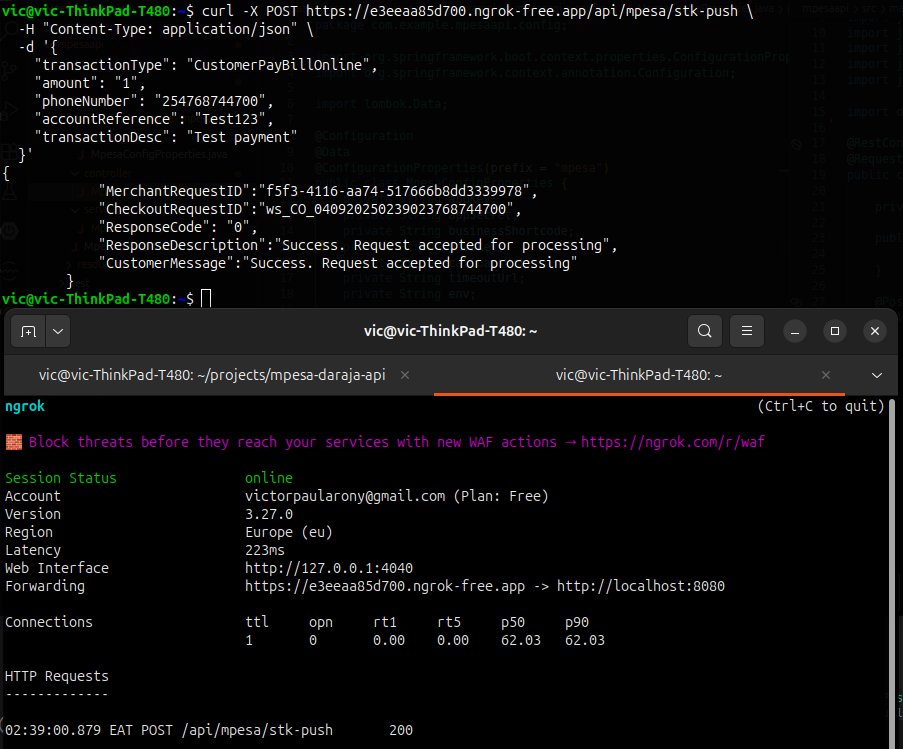The image size is (903, 749).
Task: Click the p50 value 62.03
Action: 521,640
